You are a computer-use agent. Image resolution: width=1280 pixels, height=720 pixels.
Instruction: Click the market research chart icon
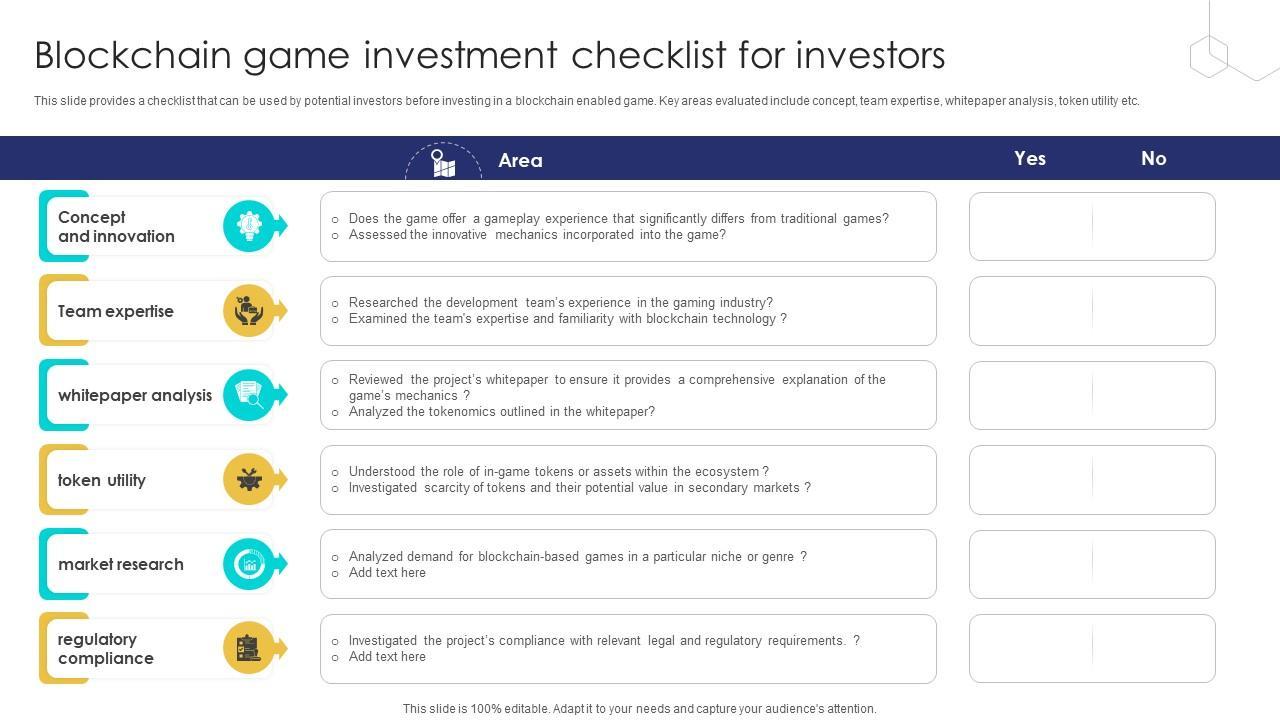point(249,564)
